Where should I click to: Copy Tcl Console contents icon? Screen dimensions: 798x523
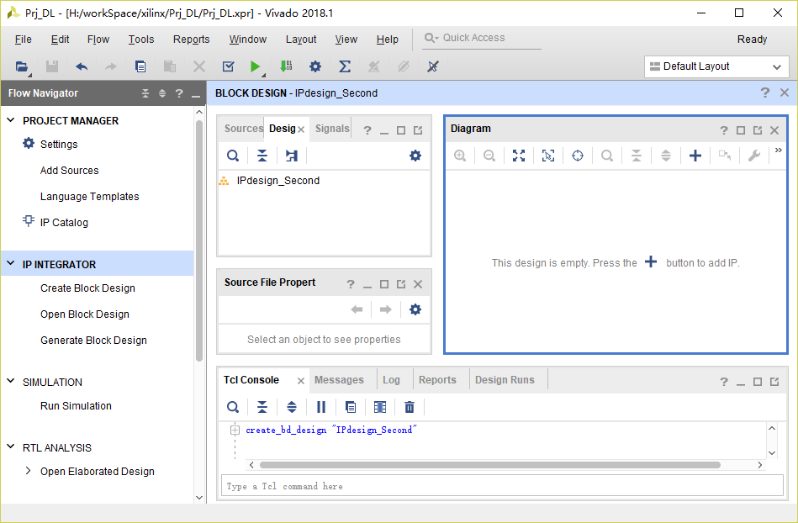pos(351,407)
